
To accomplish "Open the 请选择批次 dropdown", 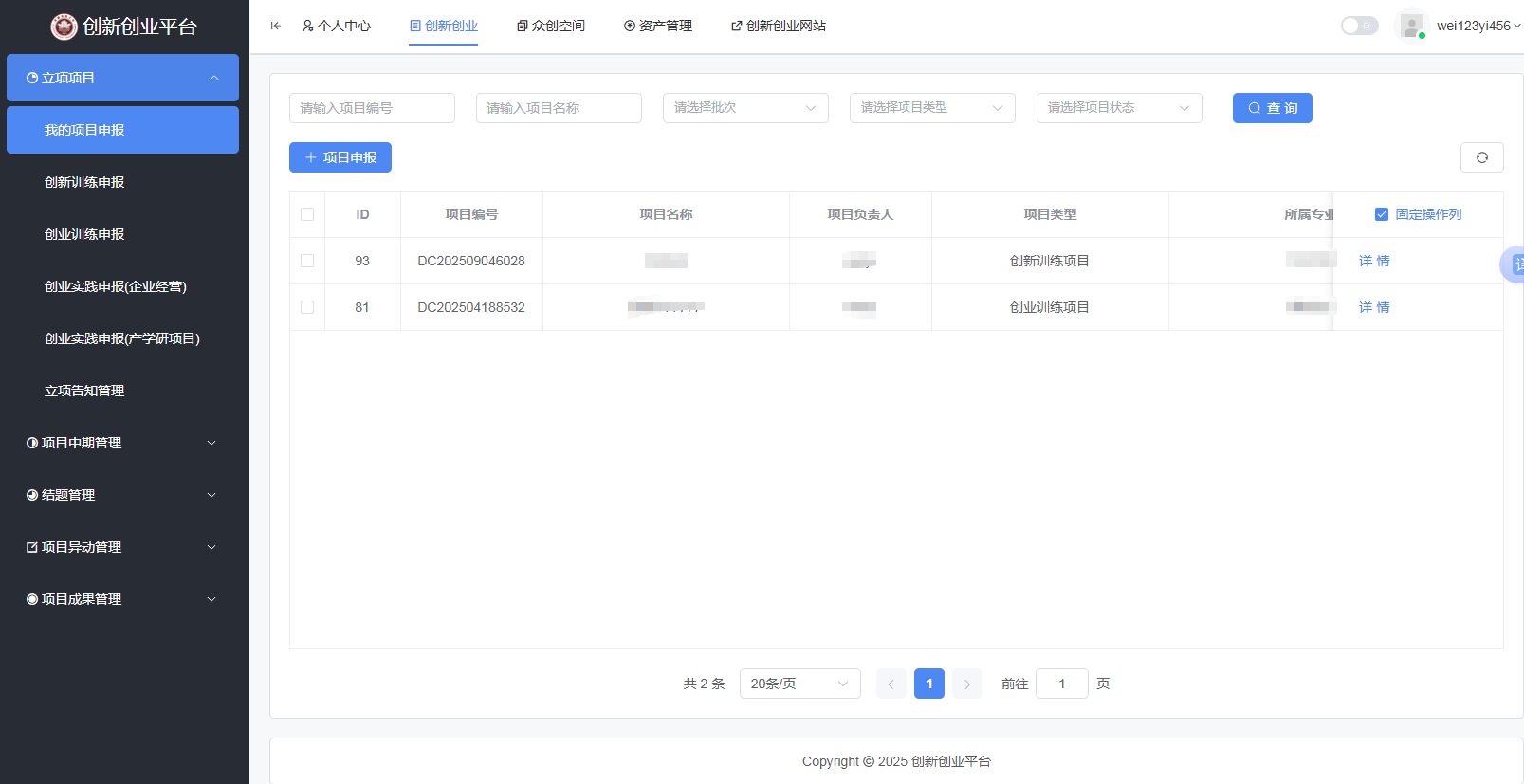I will (744, 108).
